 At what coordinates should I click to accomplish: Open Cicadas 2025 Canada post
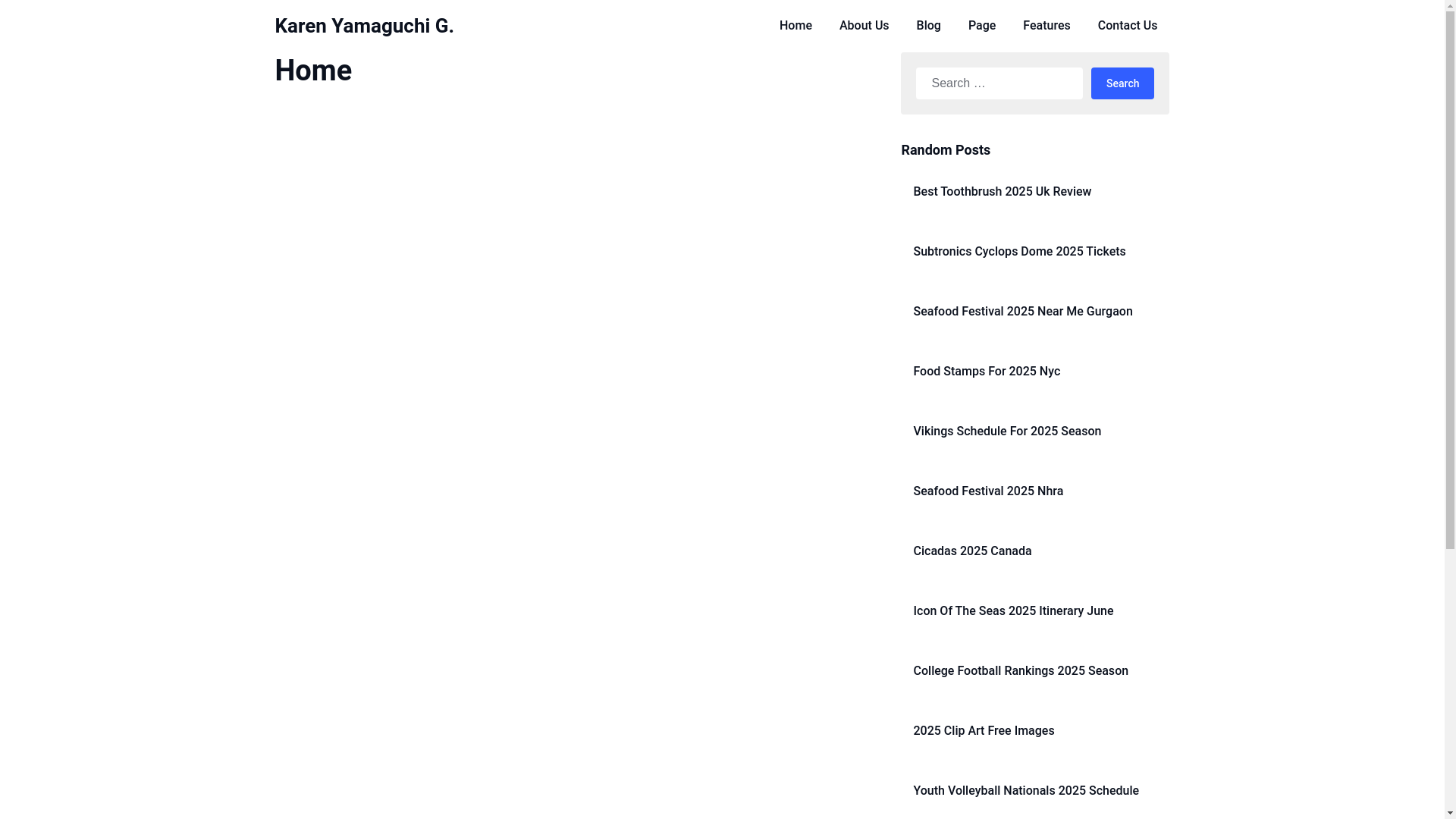point(972,551)
